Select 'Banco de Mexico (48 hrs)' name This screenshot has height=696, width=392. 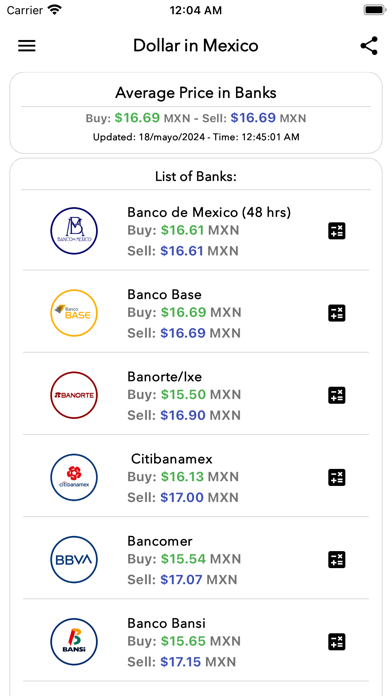tap(209, 213)
